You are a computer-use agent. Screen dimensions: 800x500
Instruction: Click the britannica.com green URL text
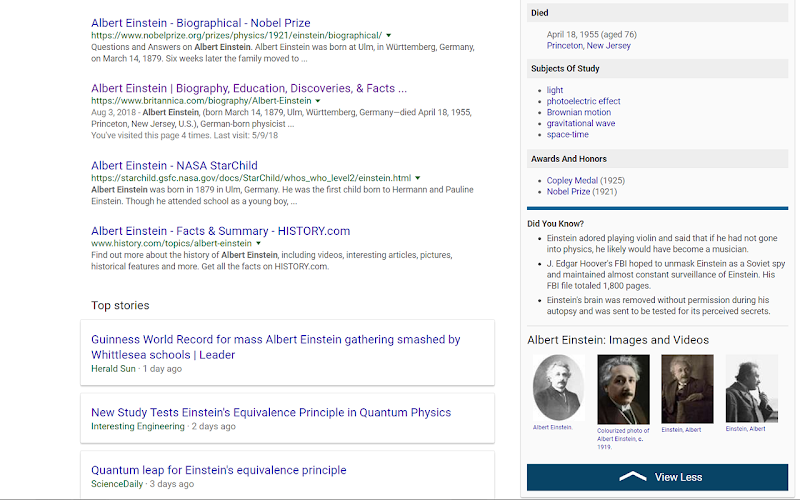click(201, 101)
